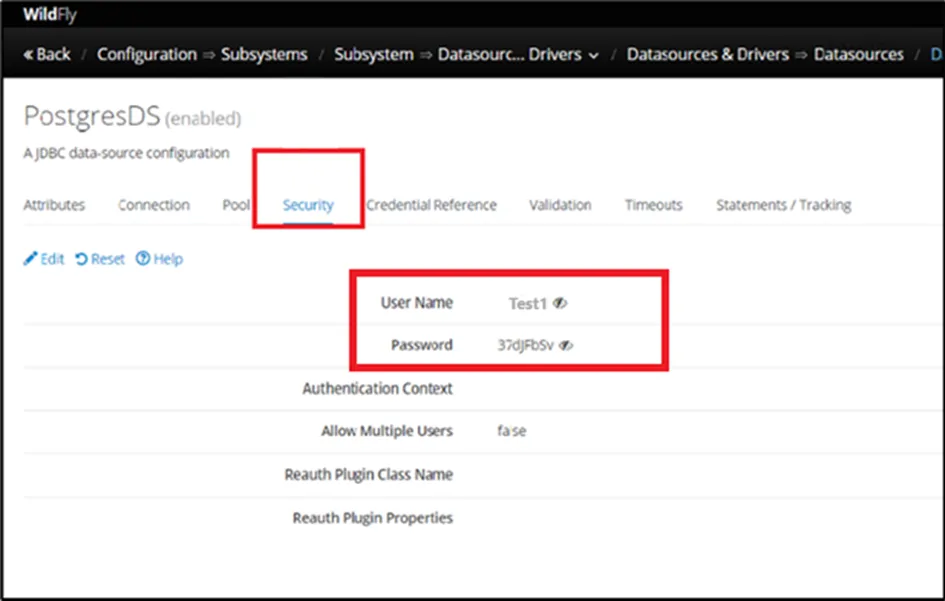This screenshot has height=601, width=945.
Task: Switch to the Connection tab
Action: tap(154, 205)
